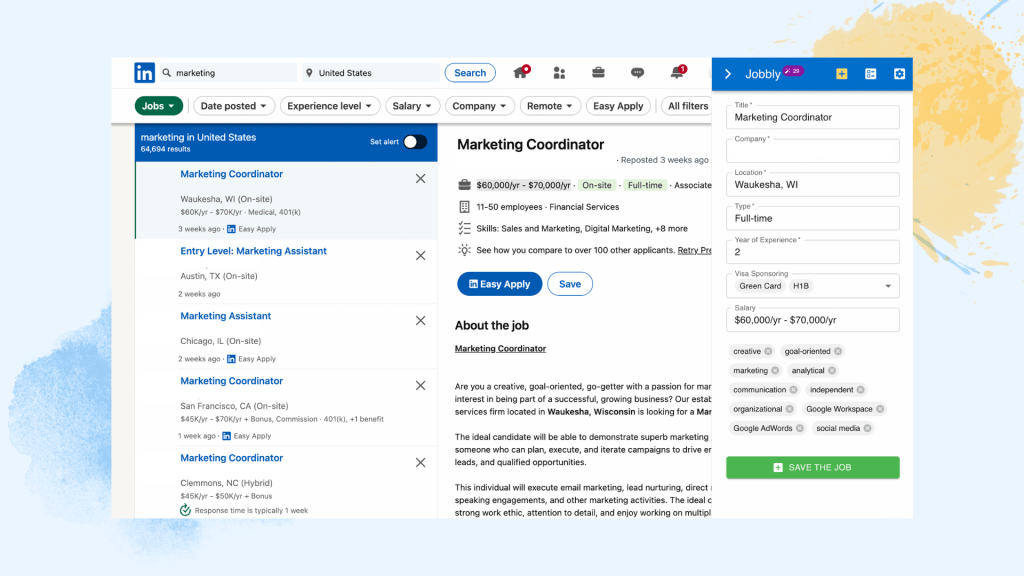
Task: Click the marketing search input field
Action: tap(230, 72)
